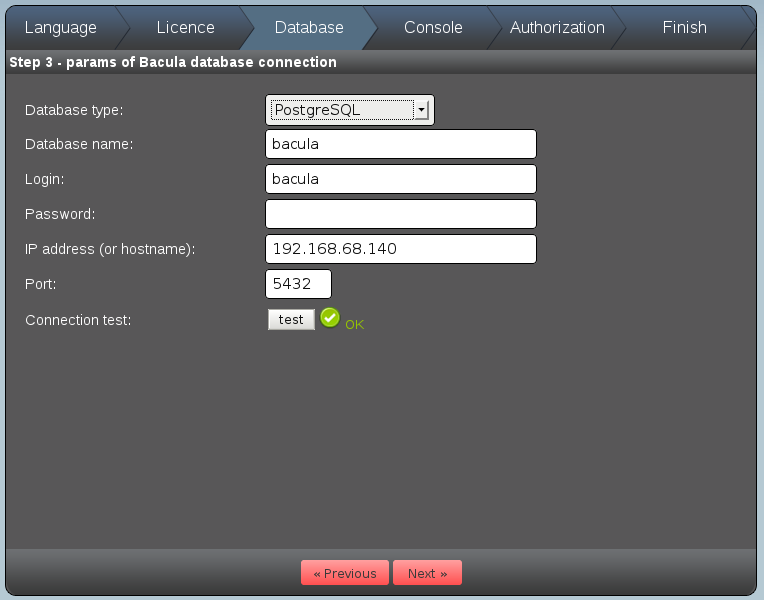Select the Database step tab
Screen dimensions: 764x600
click(309, 27)
